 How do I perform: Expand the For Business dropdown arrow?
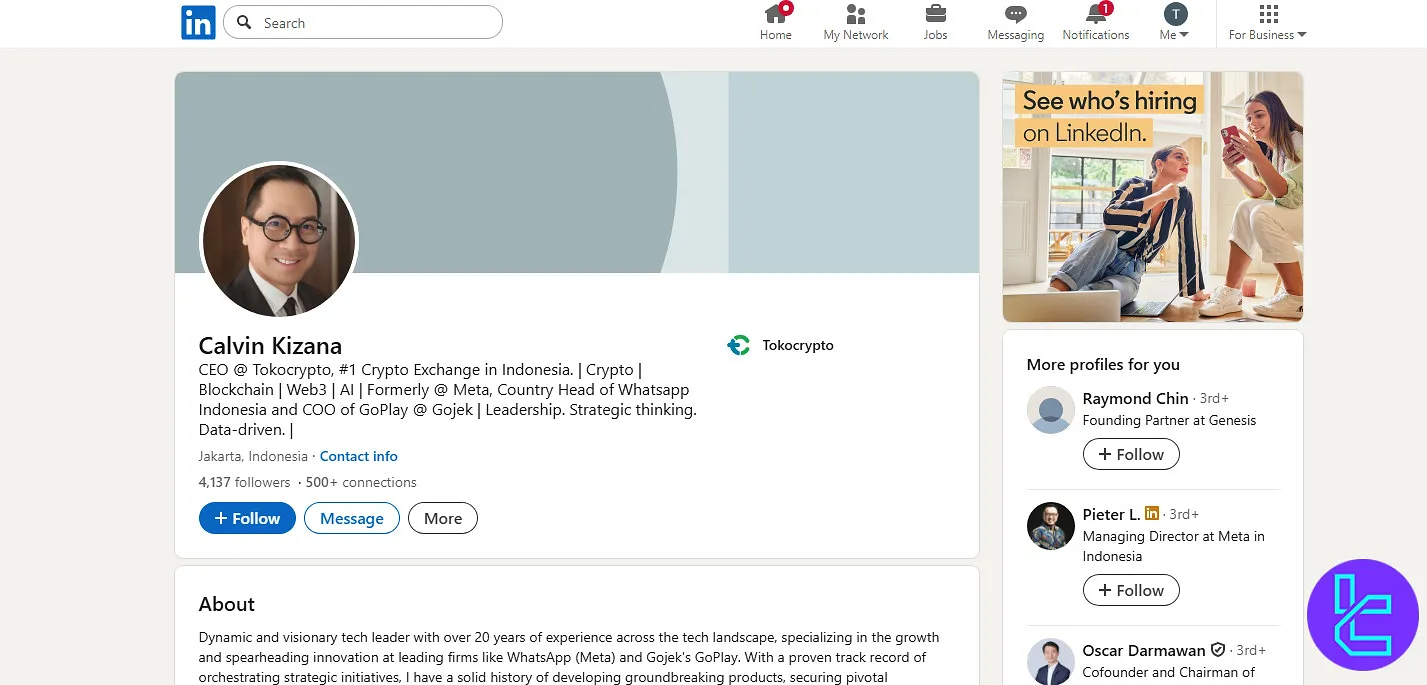[1302, 35]
